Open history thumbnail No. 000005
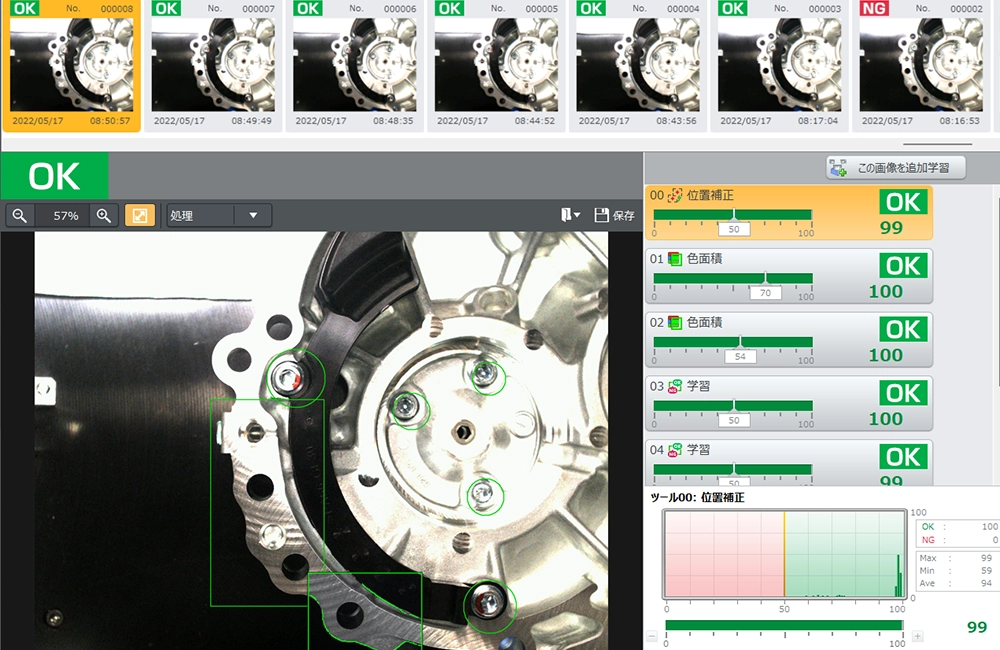The width and height of the screenshot is (1000, 650). point(497,65)
